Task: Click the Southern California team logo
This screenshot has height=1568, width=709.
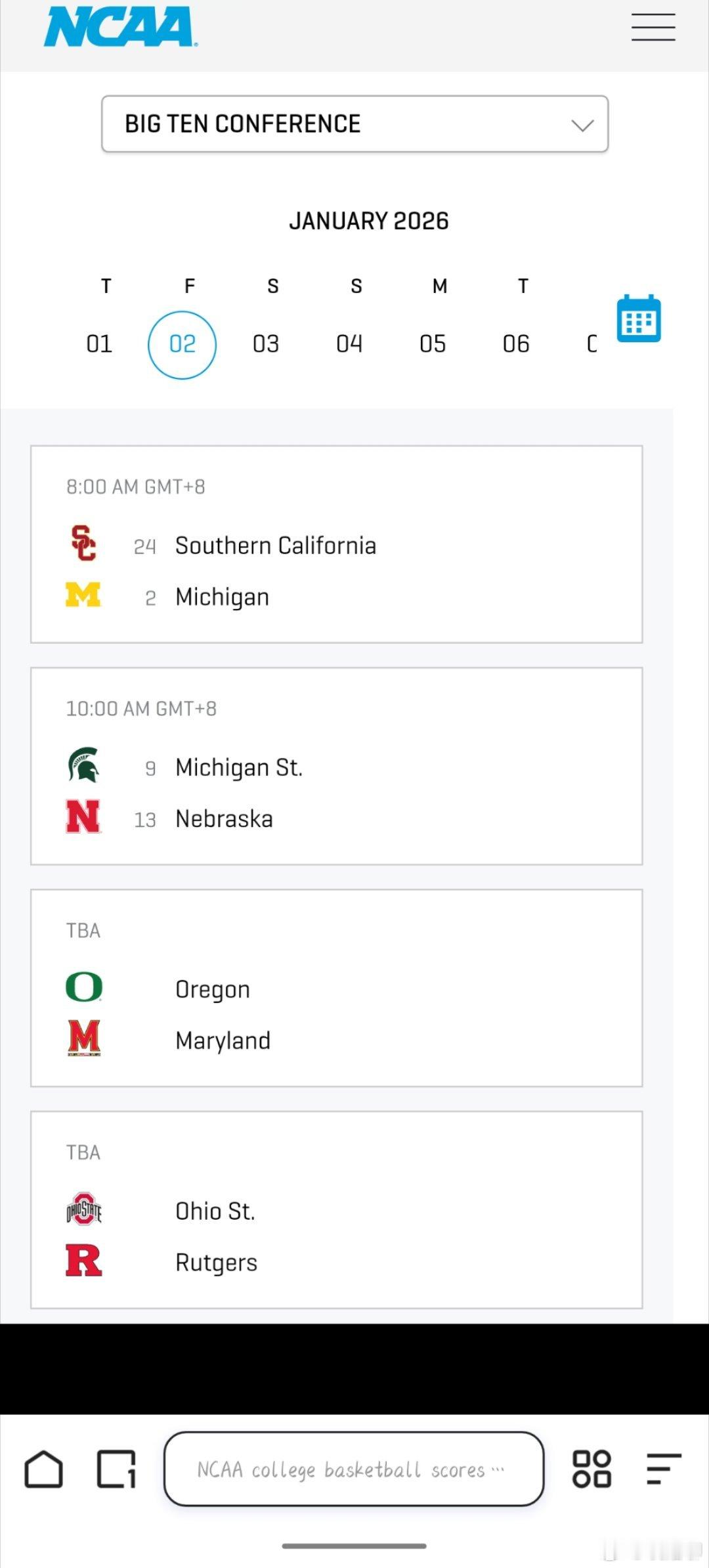Action: point(83,543)
